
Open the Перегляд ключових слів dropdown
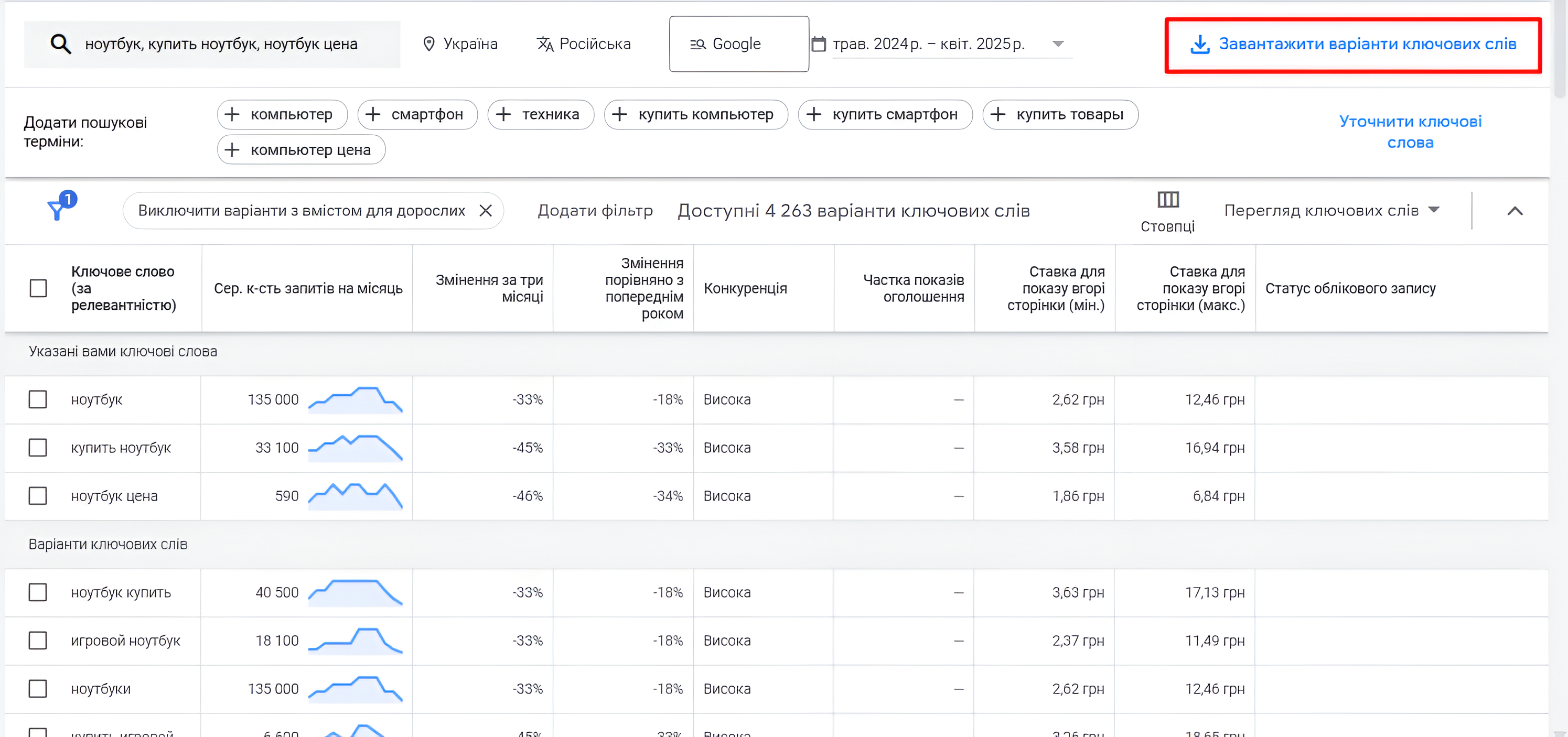(x=1332, y=211)
